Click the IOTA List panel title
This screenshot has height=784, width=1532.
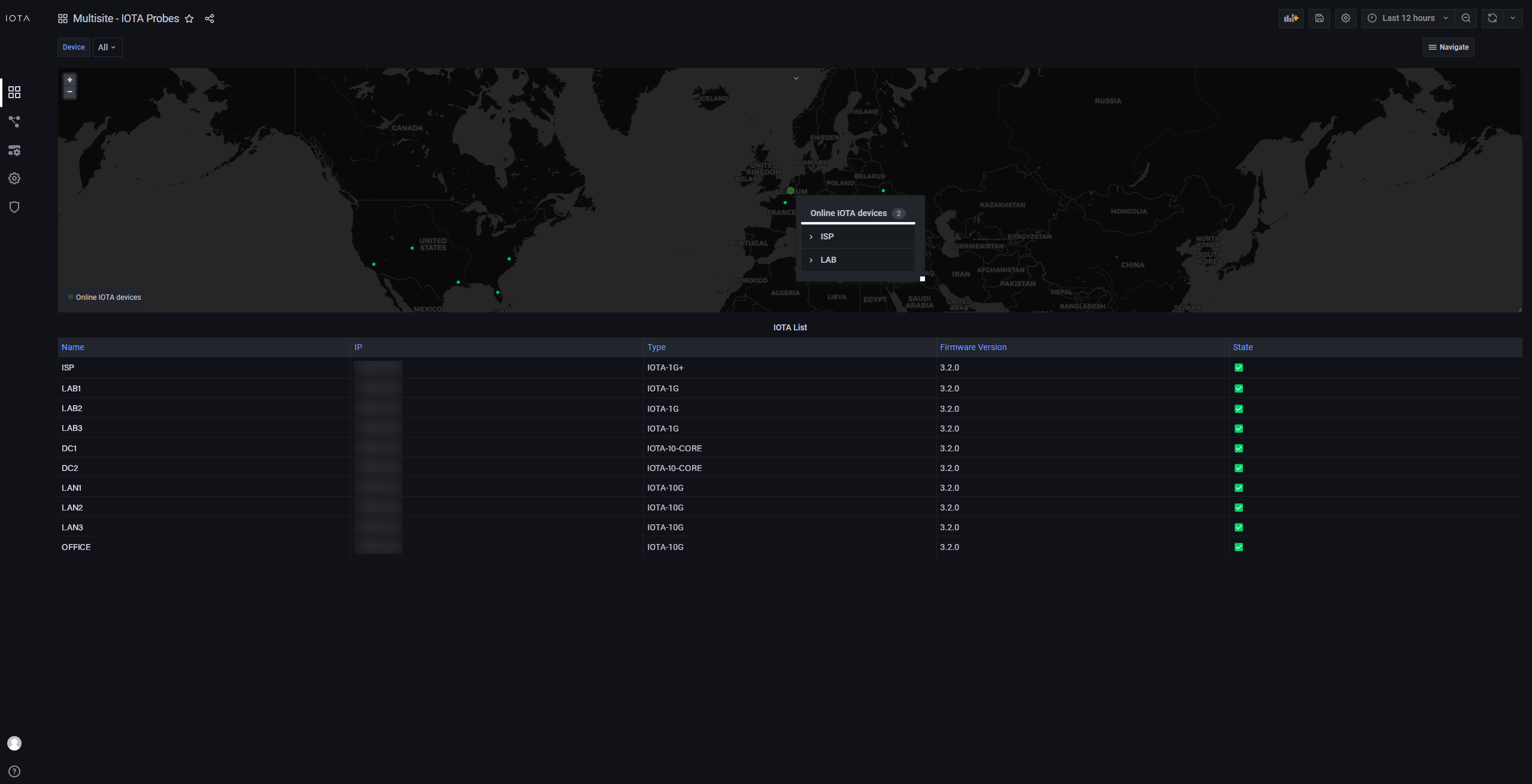(790, 327)
